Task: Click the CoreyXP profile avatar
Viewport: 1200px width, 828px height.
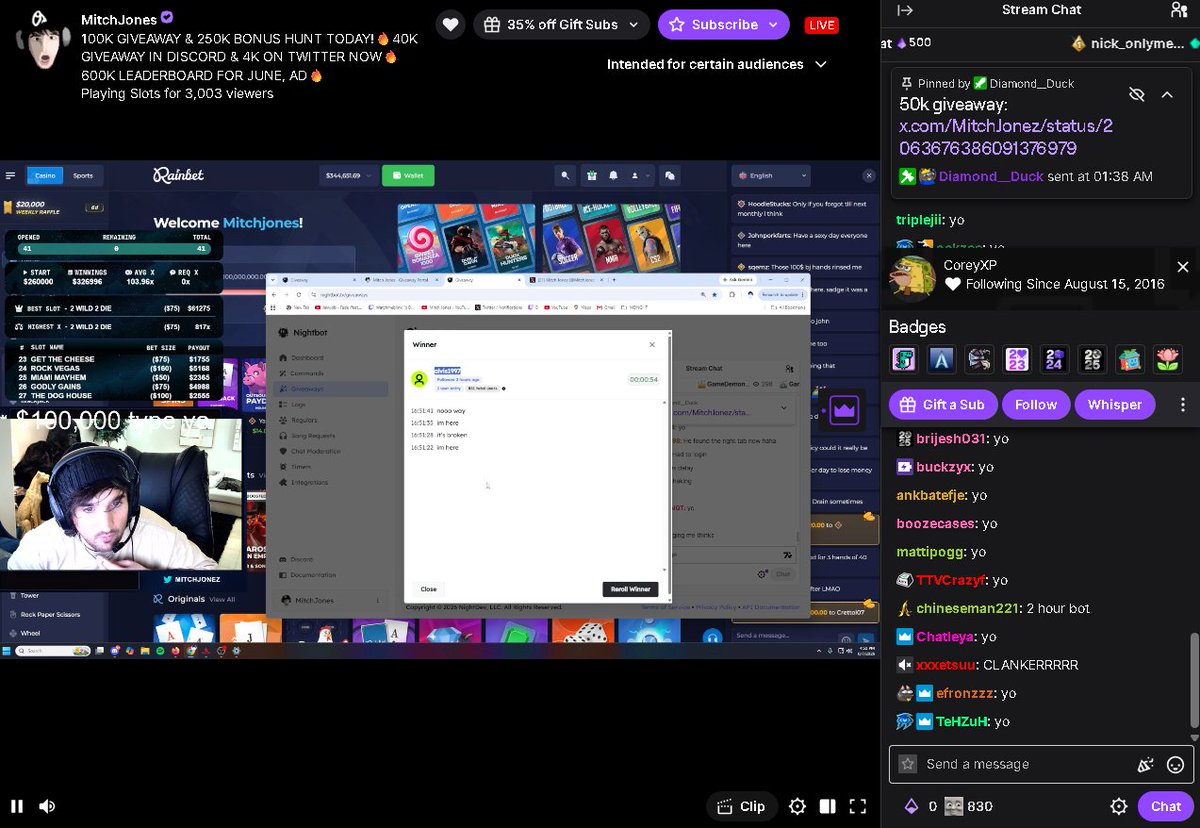Action: coord(912,278)
